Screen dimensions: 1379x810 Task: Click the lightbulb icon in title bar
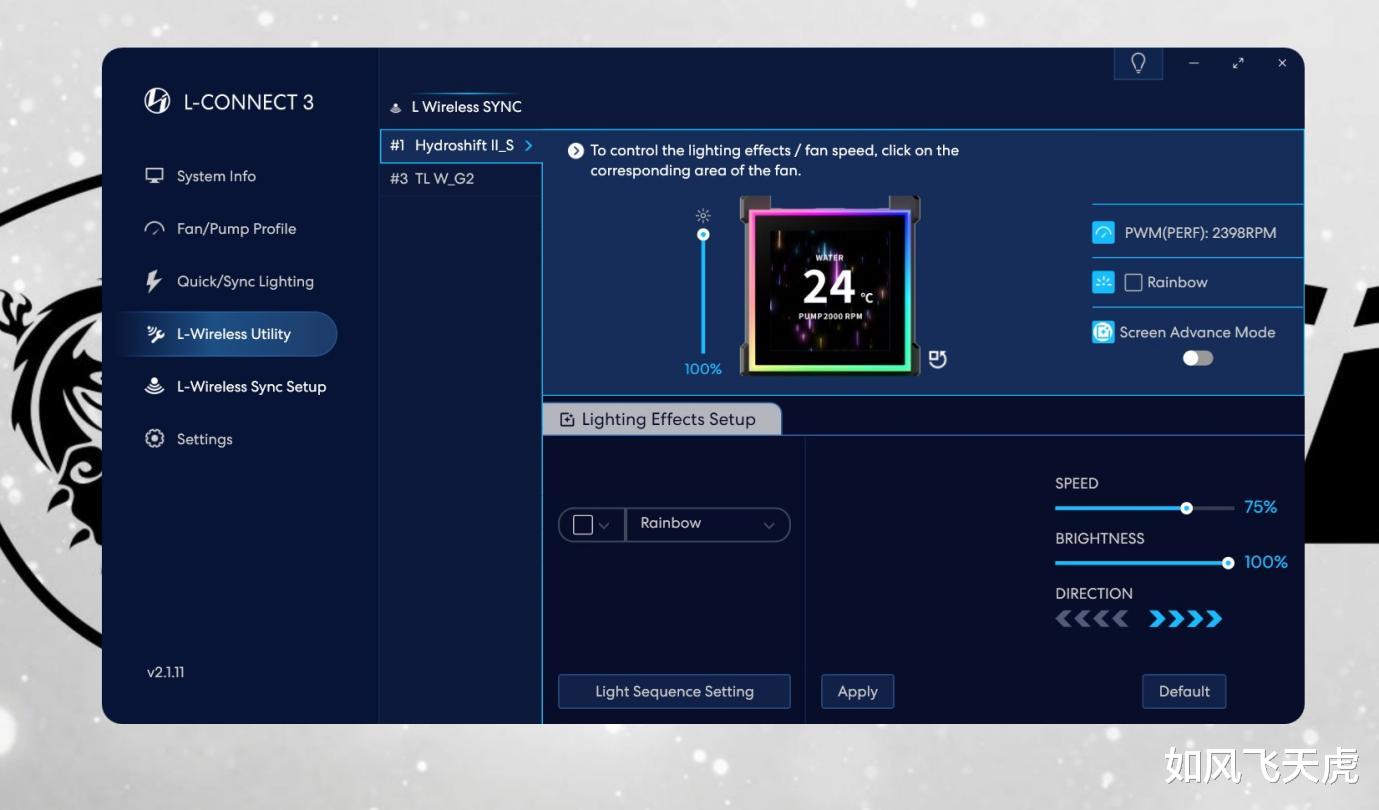(x=1138, y=63)
